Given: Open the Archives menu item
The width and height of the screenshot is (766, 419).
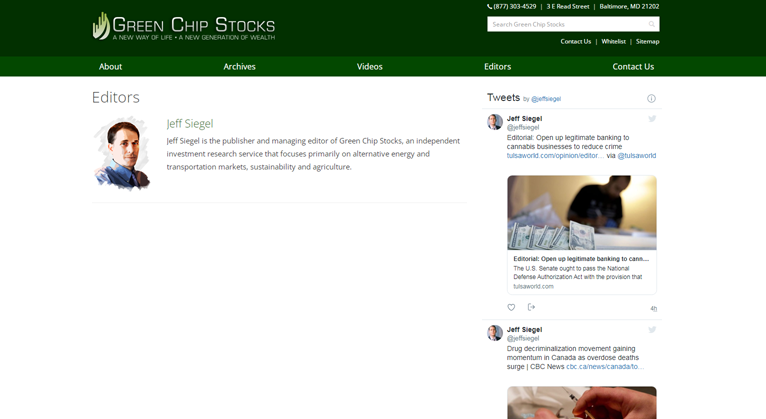Looking at the screenshot, I should click(x=239, y=66).
